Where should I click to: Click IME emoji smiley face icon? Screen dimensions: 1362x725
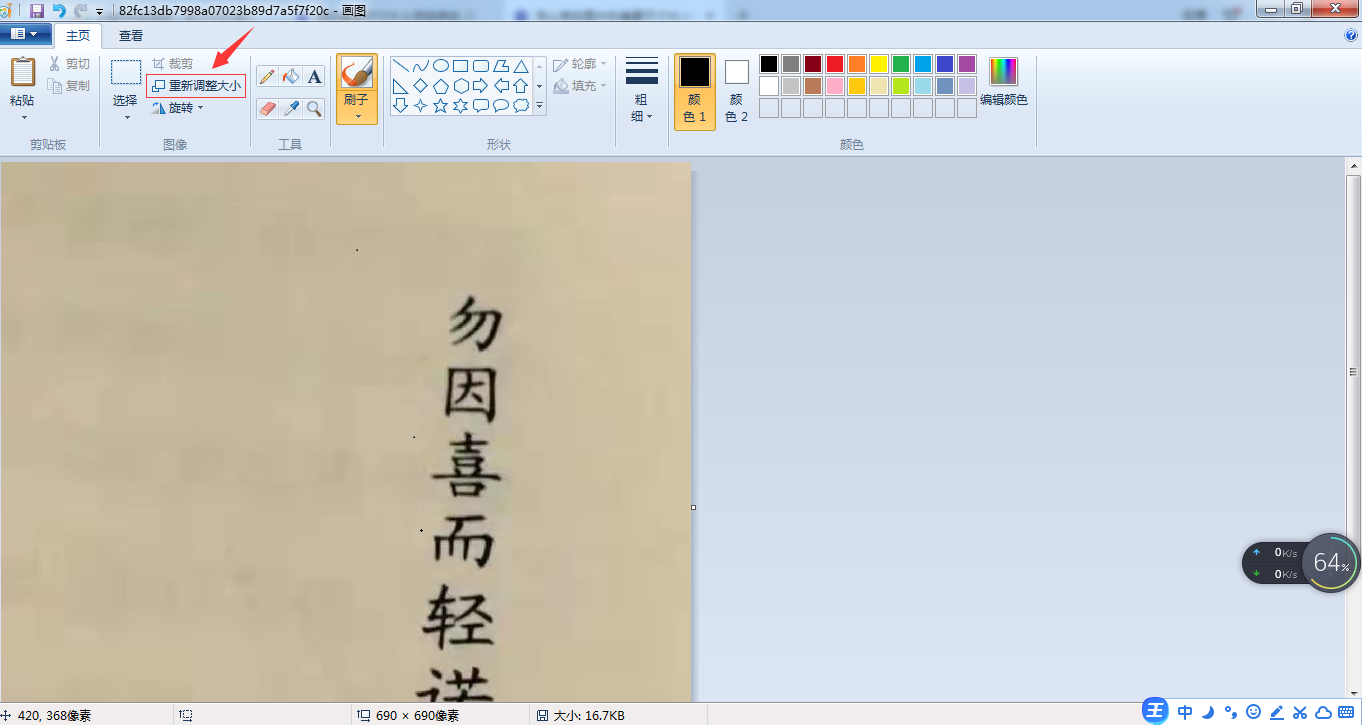coord(1254,712)
